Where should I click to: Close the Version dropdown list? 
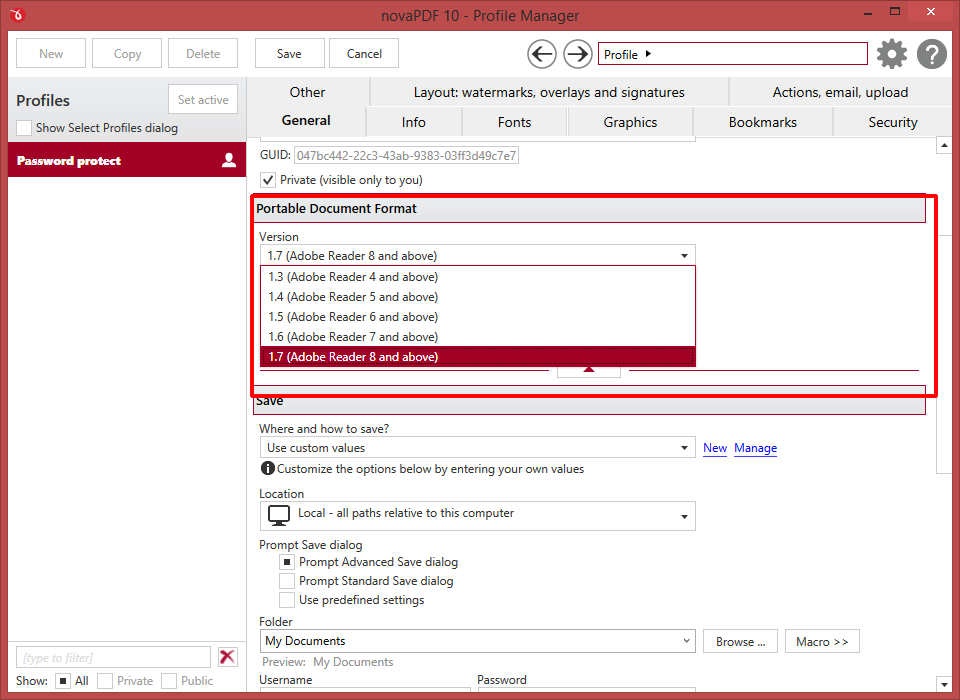coord(684,255)
